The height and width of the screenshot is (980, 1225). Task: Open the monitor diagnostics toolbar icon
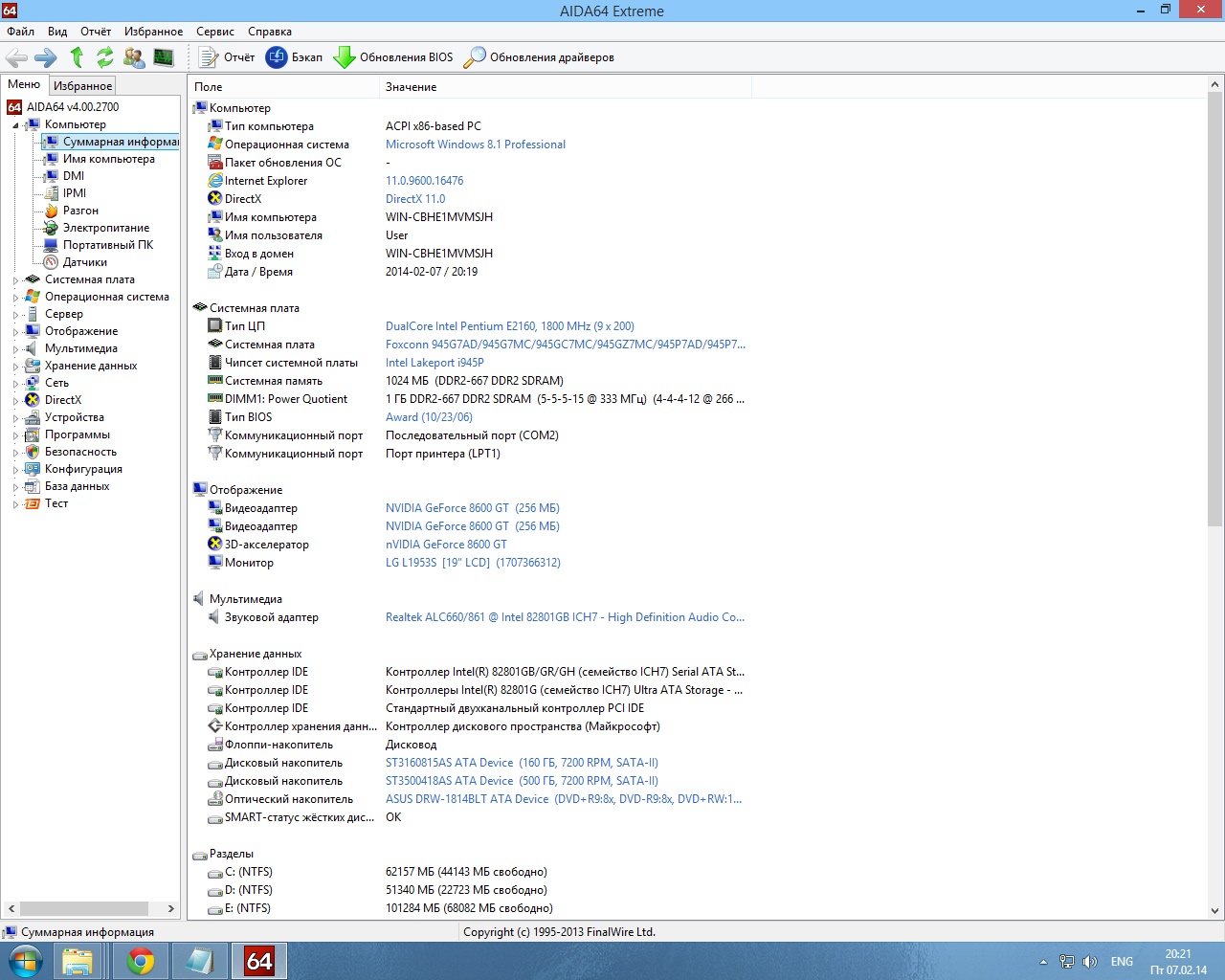[x=164, y=57]
